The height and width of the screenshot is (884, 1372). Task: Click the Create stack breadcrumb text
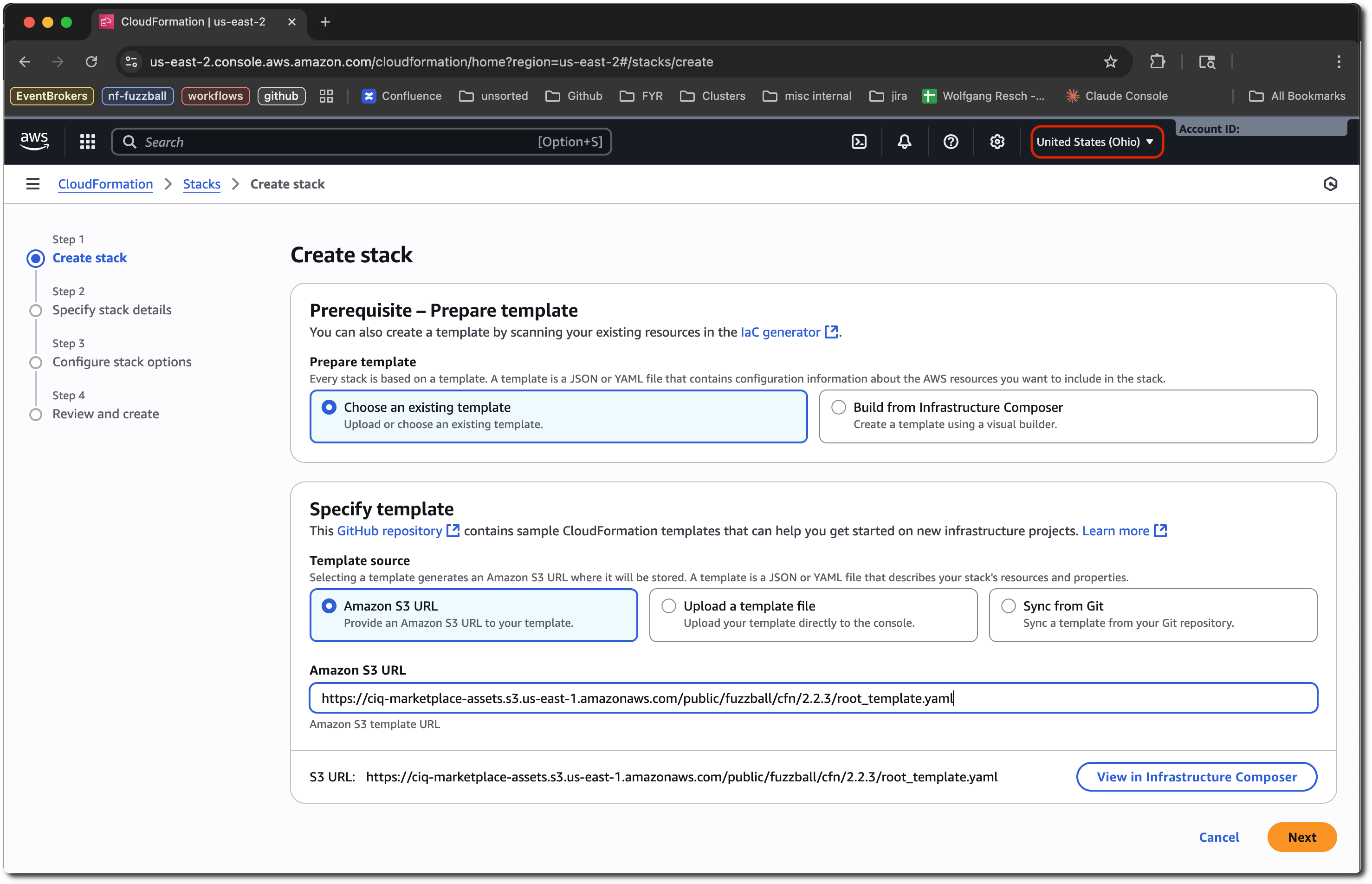pos(287,184)
